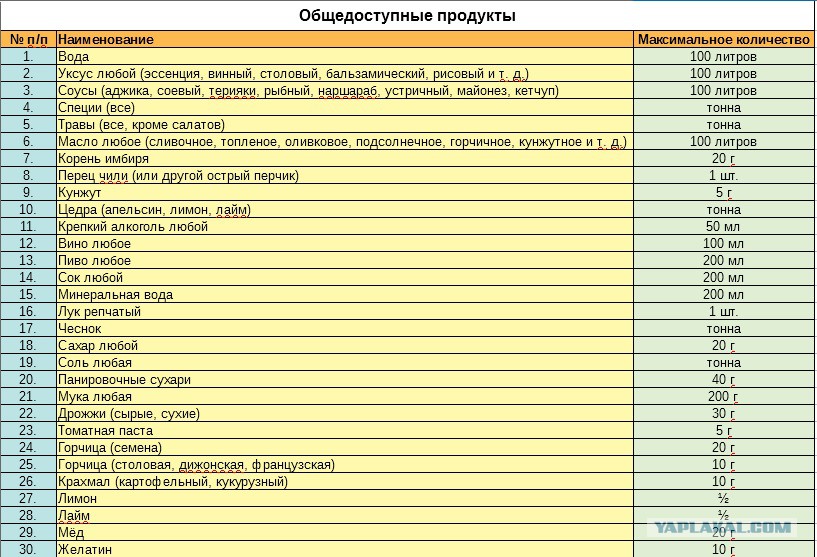Click the cell 'Горчица (столовая, дижонская, французская)'

pyautogui.click(x=345, y=464)
